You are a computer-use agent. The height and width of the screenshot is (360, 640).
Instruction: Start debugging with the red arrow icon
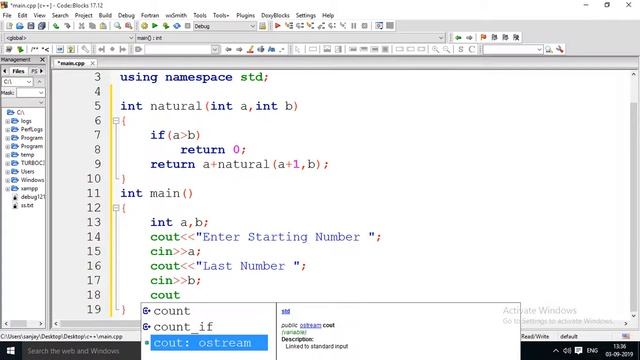coord(278,26)
